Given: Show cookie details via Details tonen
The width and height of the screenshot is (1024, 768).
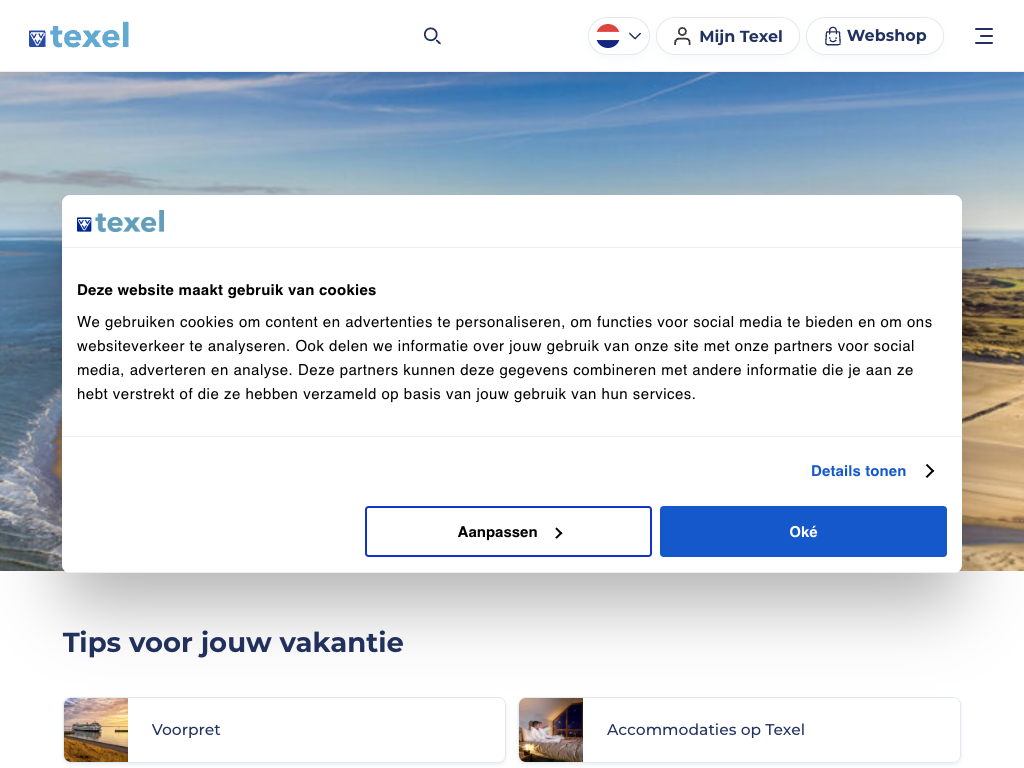Looking at the screenshot, I should click(x=858, y=471).
